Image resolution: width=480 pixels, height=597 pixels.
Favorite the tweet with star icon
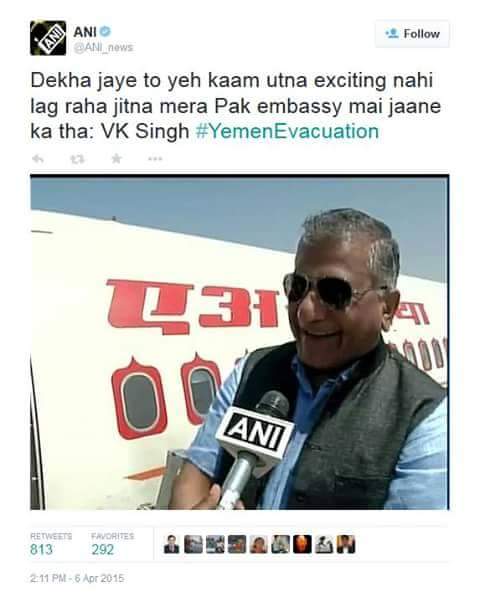coord(116,158)
